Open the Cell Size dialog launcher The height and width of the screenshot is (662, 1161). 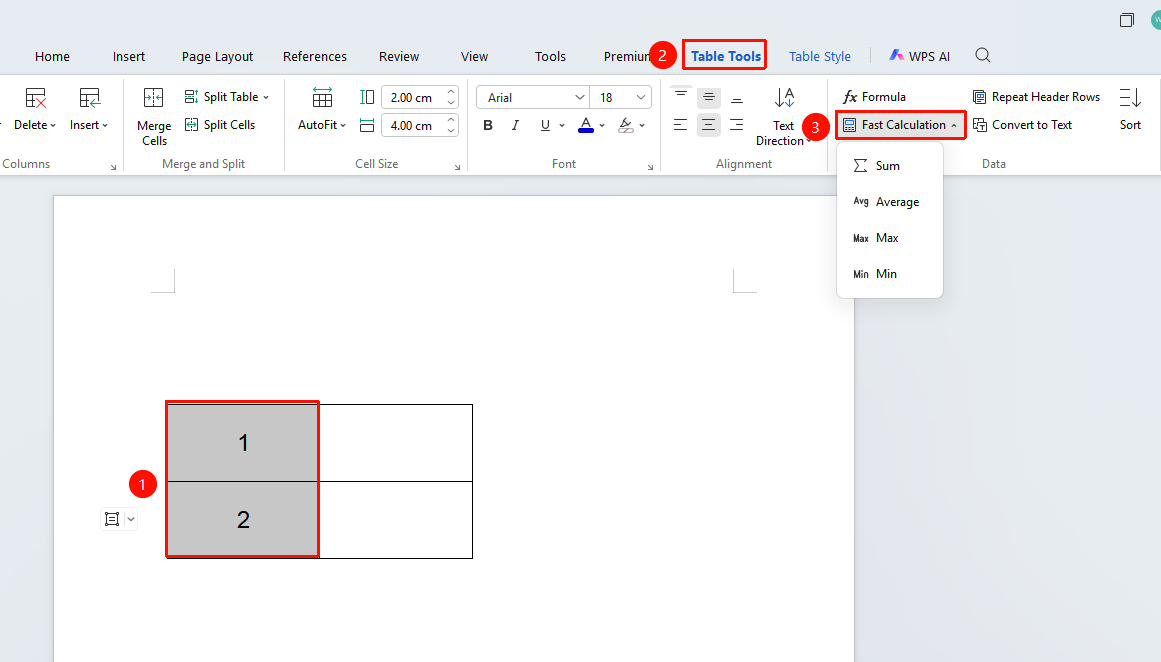pyautogui.click(x=458, y=167)
